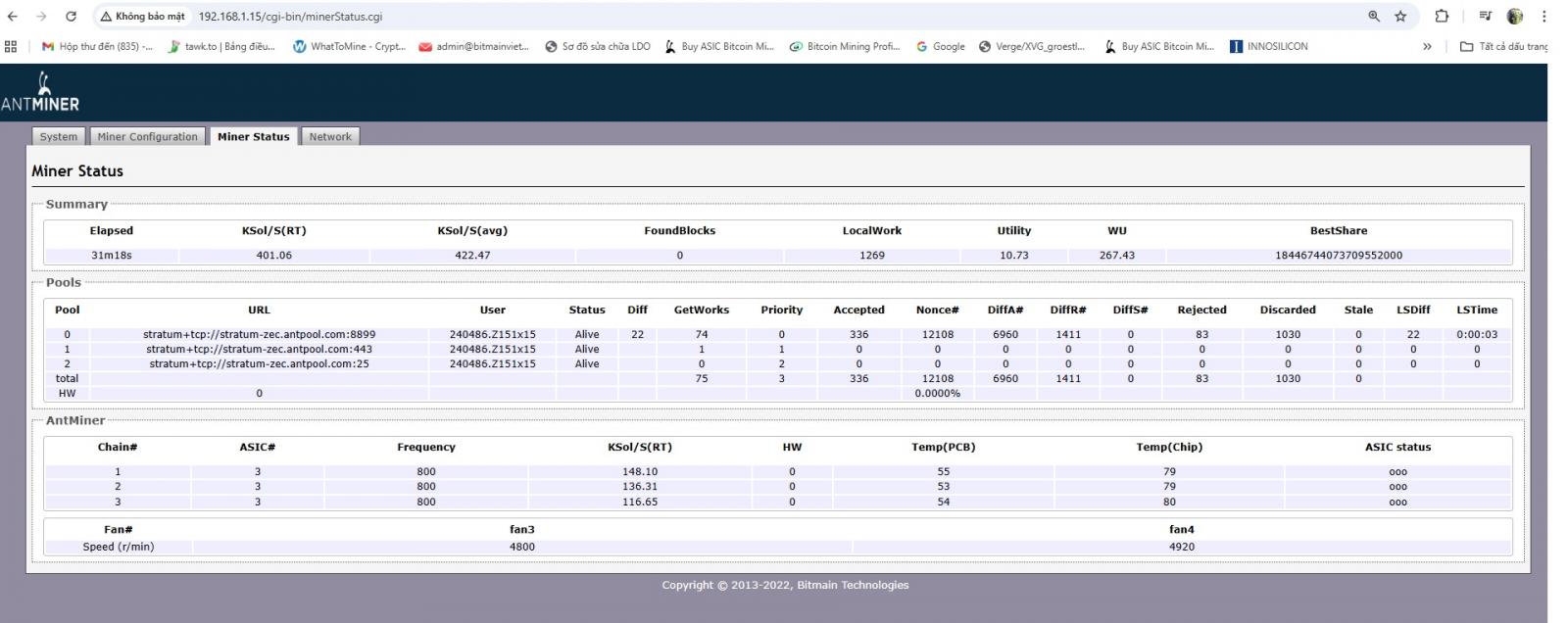Open the extensions puzzle icon
The height and width of the screenshot is (623, 1568).
click(1442, 17)
